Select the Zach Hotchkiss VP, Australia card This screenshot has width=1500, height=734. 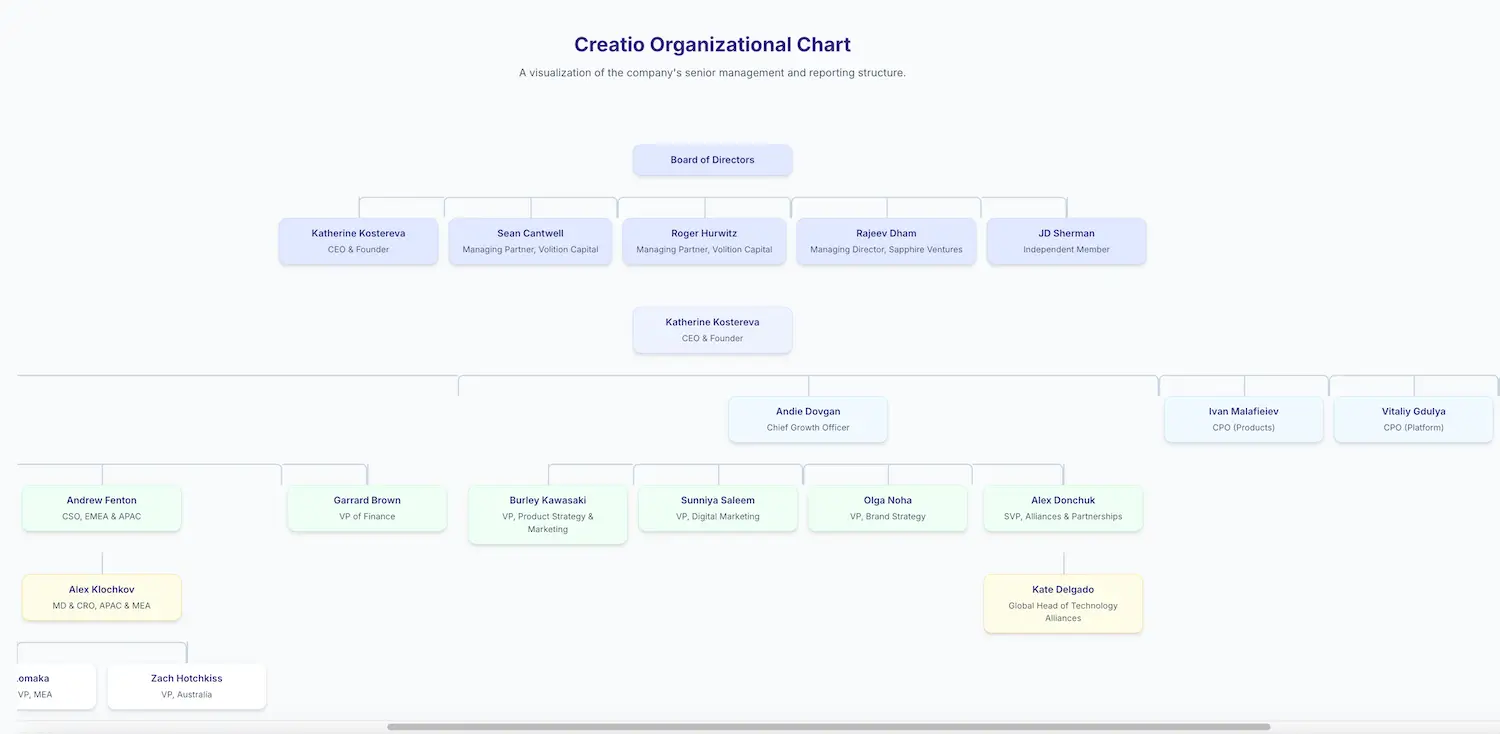(x=187, y=686)
